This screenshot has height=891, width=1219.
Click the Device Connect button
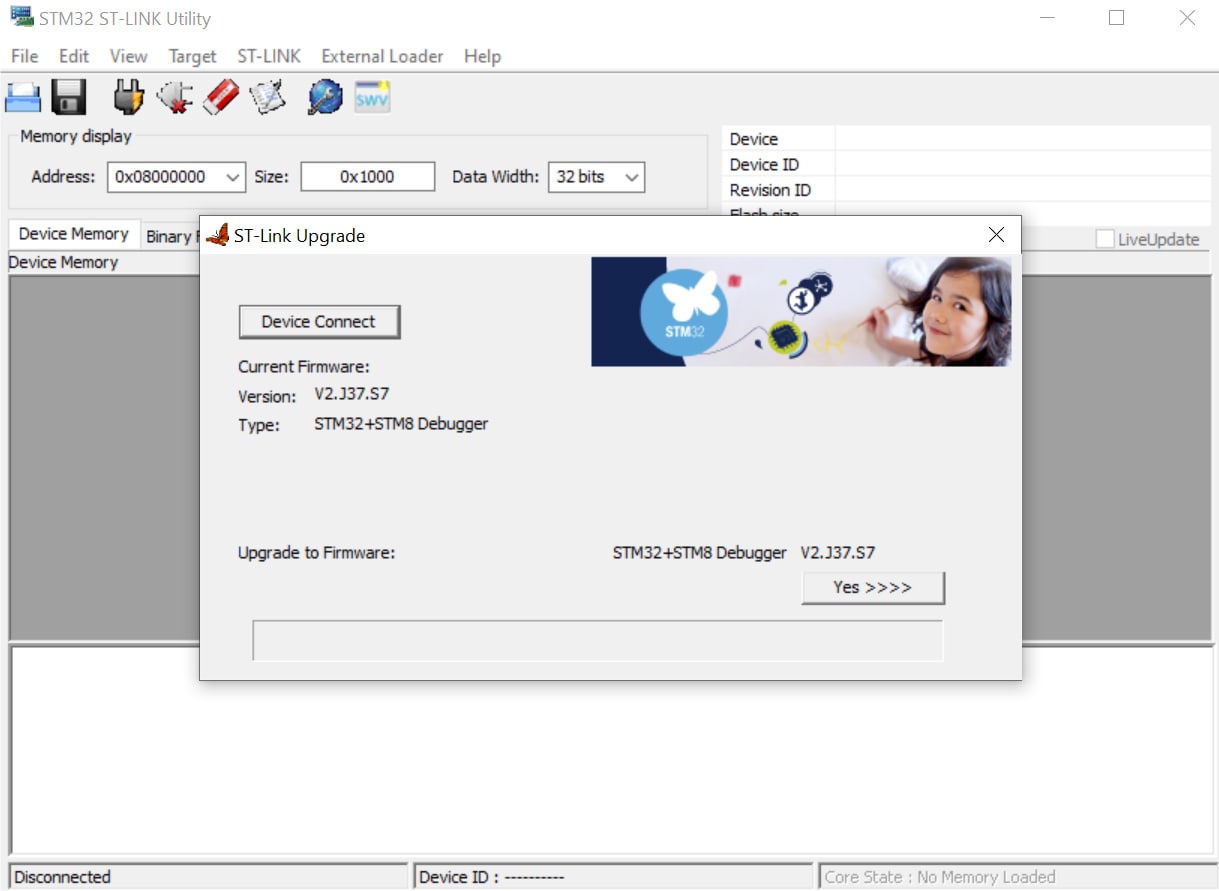319,322
